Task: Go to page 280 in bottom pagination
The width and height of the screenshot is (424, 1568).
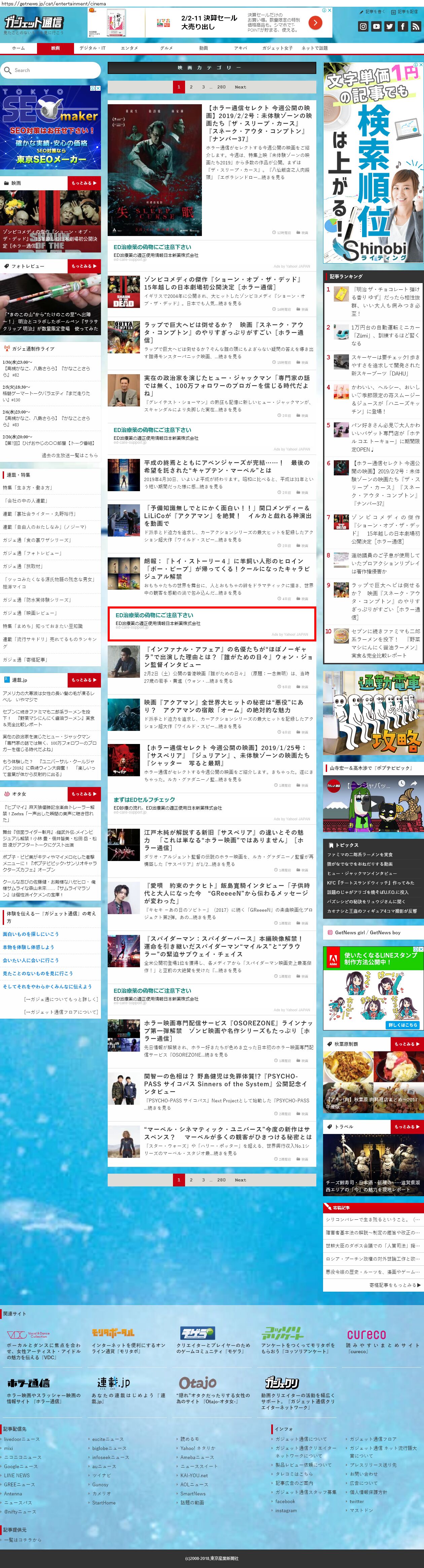Action: (221, 1180)
